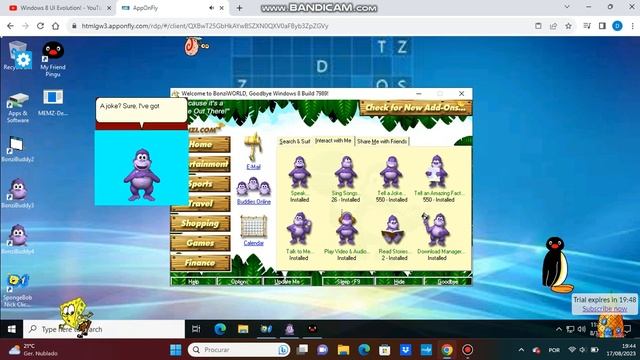Open the BonziBuddy2 desktop shortcut
640x360 pixels.
(17, 149)
